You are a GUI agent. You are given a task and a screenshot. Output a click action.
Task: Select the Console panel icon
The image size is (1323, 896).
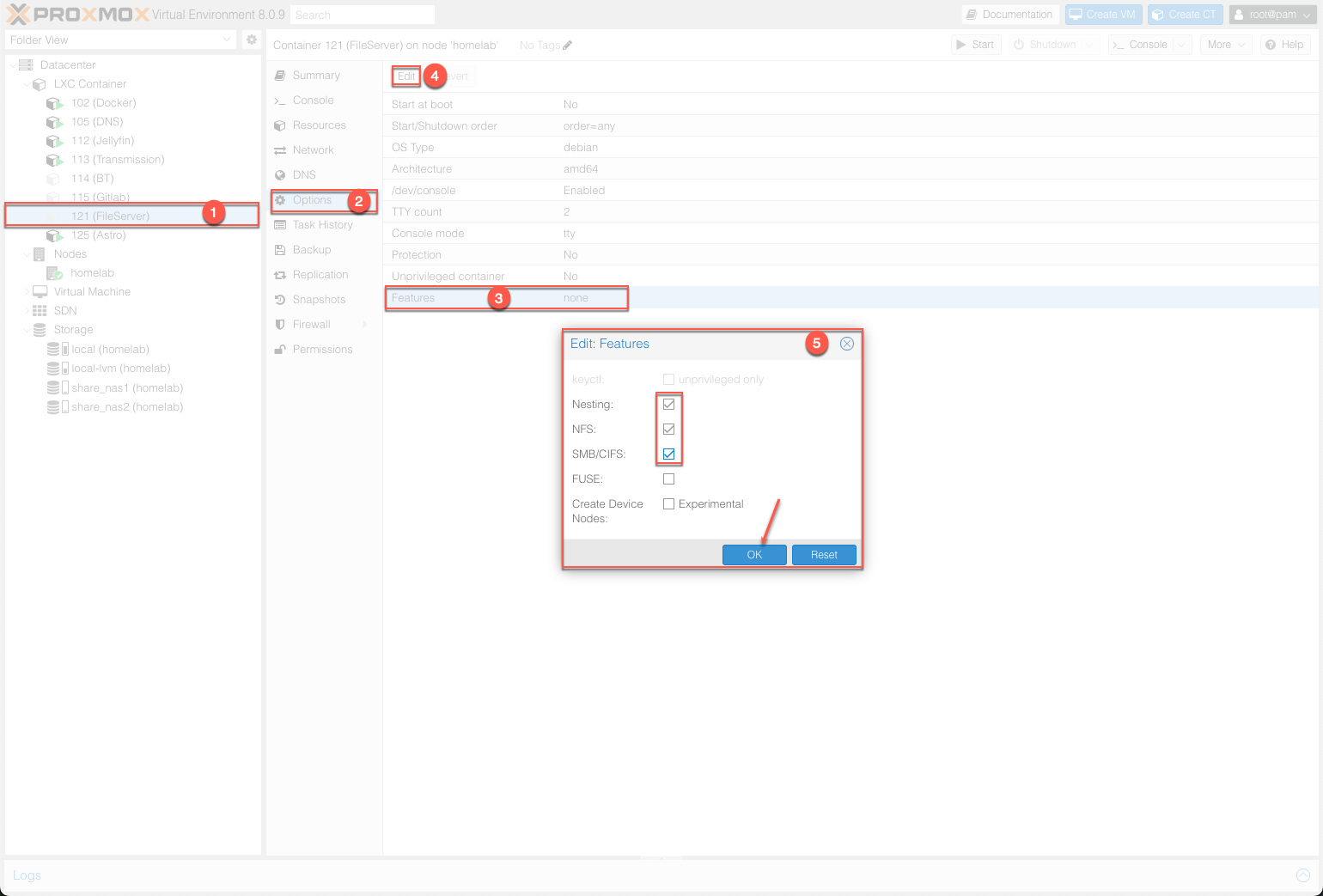pyautogui.click(x=280, y=100)
